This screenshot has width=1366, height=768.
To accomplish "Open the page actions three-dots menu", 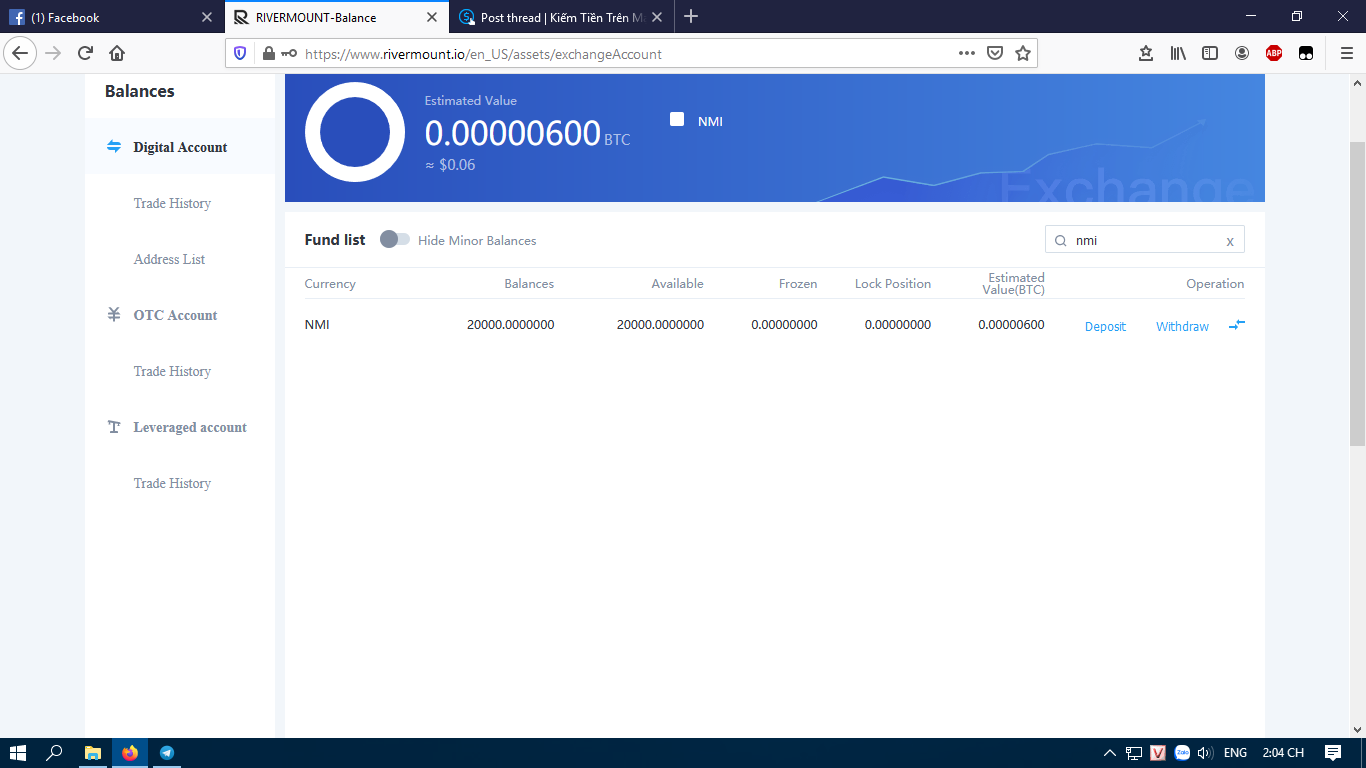I will pos(966,54).
